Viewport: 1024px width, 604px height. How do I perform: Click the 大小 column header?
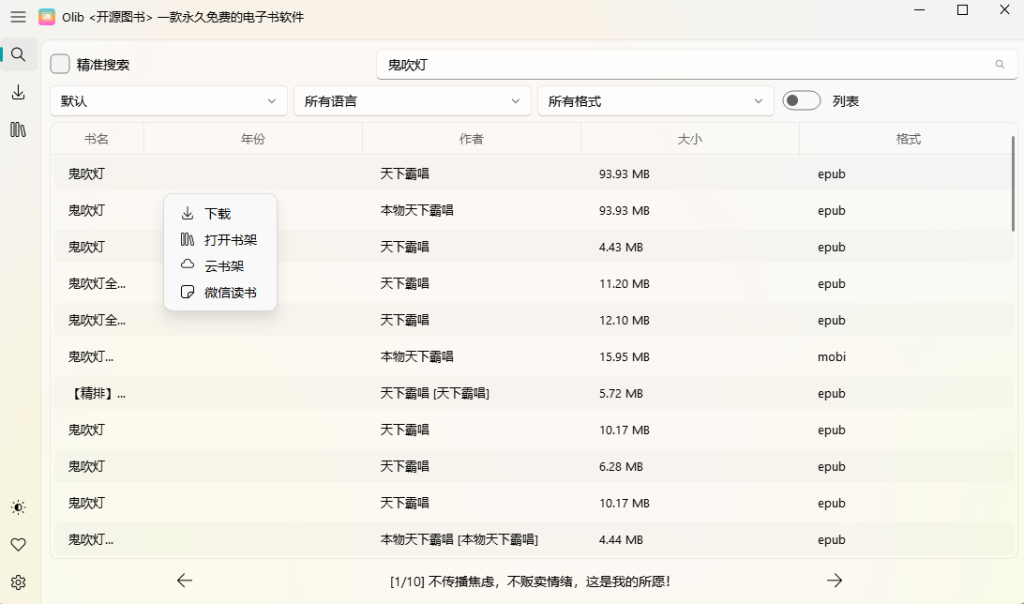tap(690, 139)
